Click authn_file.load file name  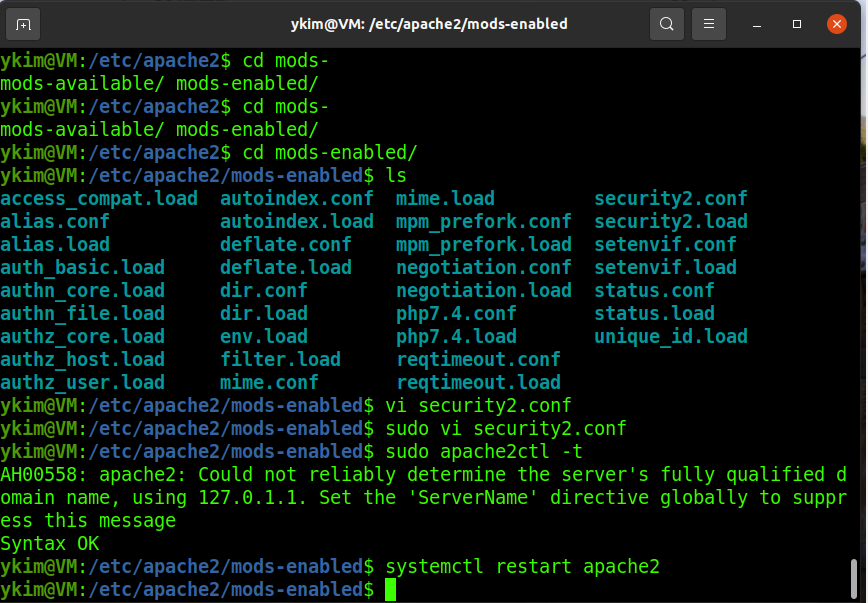tap(82, 313)
